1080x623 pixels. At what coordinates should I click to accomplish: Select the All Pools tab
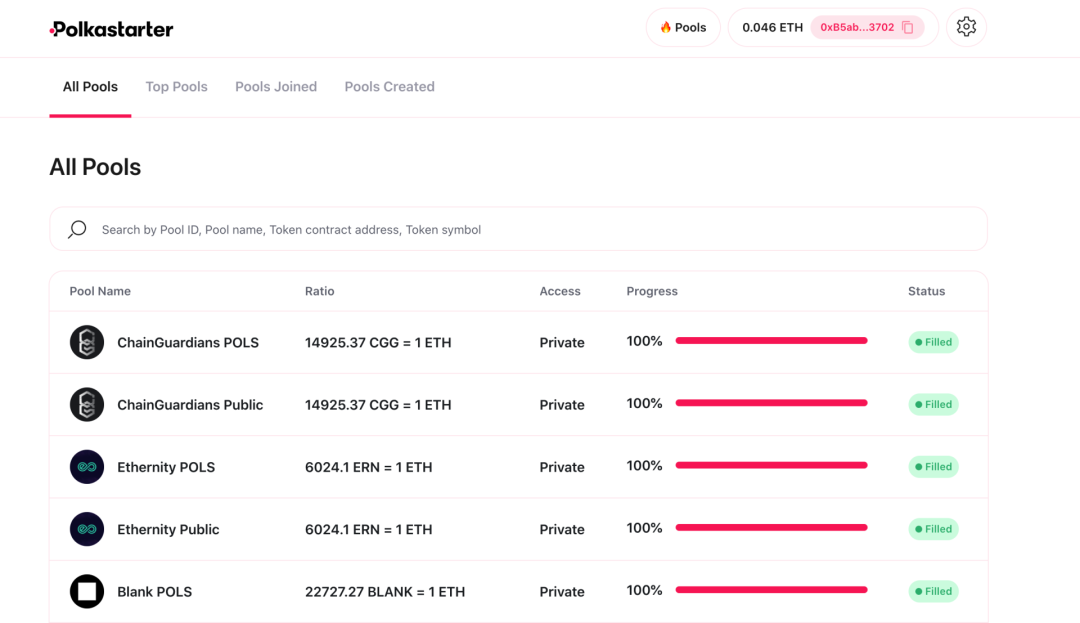click(90, 87)
